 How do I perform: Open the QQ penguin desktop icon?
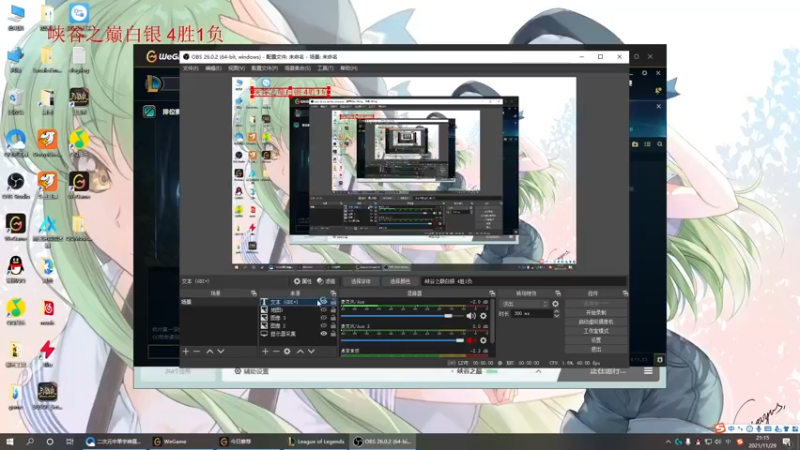click(16, 269)
